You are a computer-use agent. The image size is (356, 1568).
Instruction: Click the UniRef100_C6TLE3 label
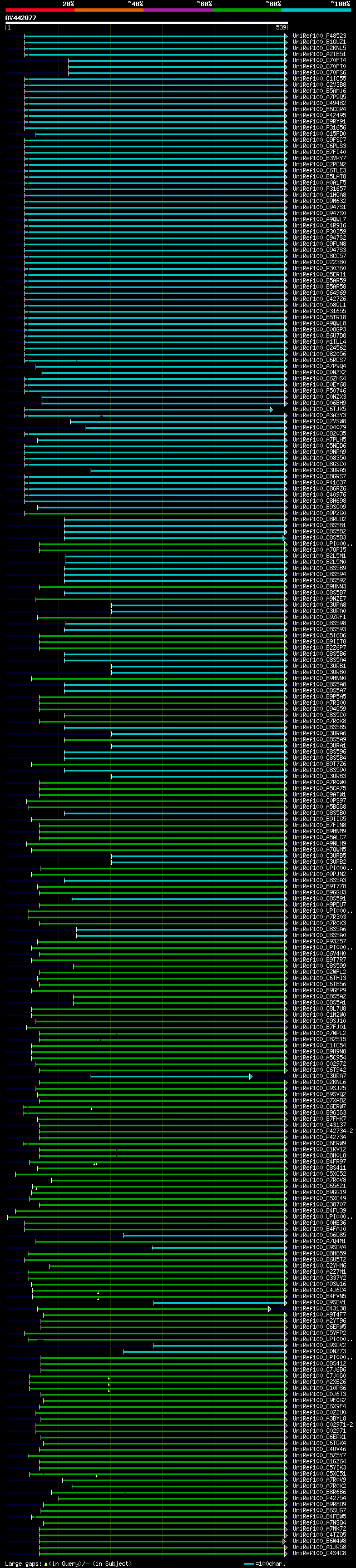tap(319, 170)
